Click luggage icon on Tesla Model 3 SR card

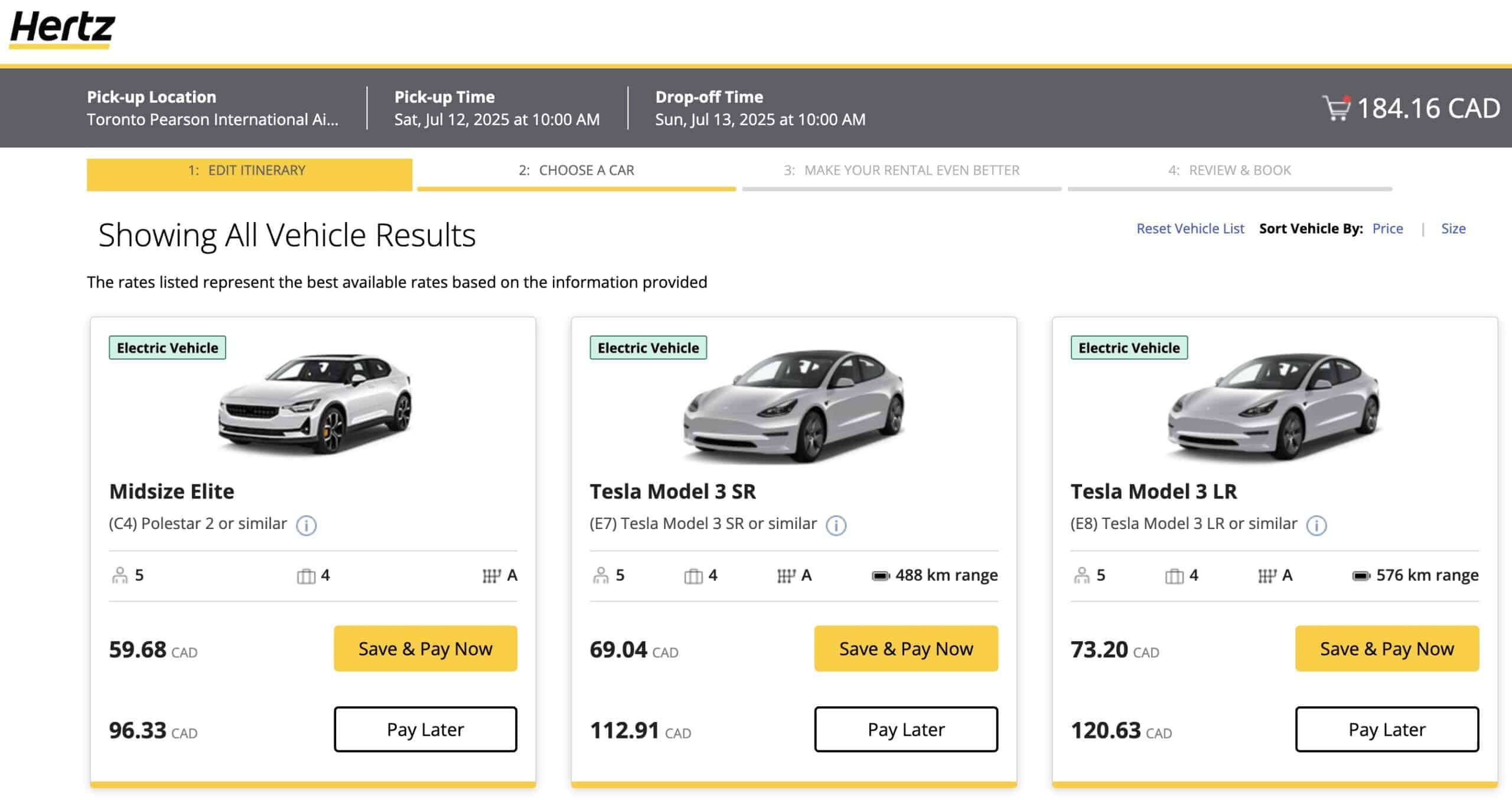[x=693, y=576]
